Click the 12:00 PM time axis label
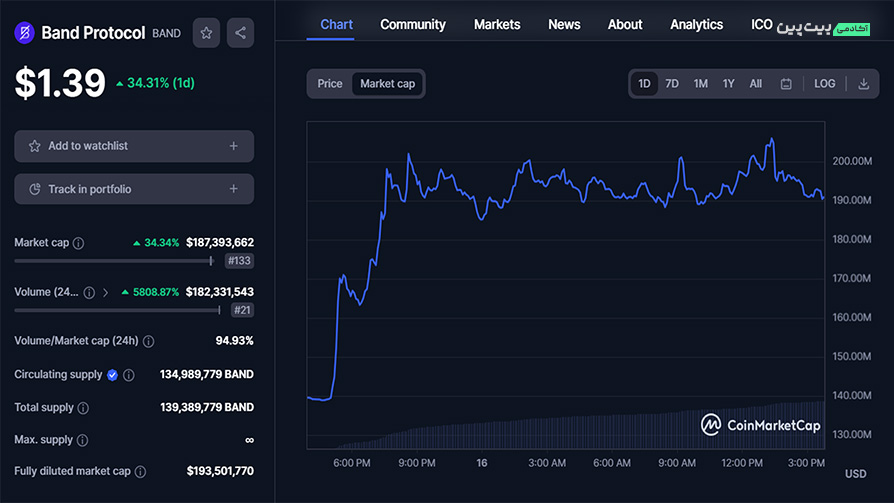This screenshot has width=894, height=503. click(742, 463)
